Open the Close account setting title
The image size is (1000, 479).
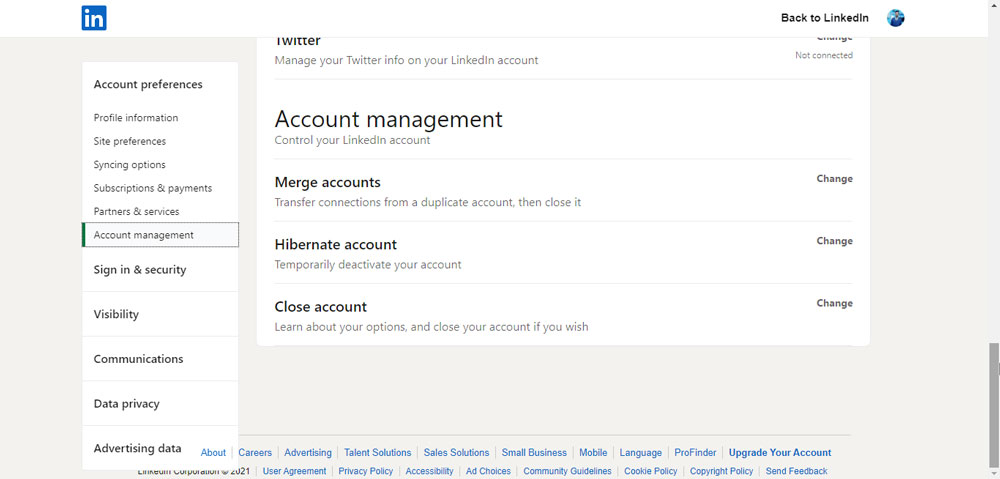tap(321, 307)
